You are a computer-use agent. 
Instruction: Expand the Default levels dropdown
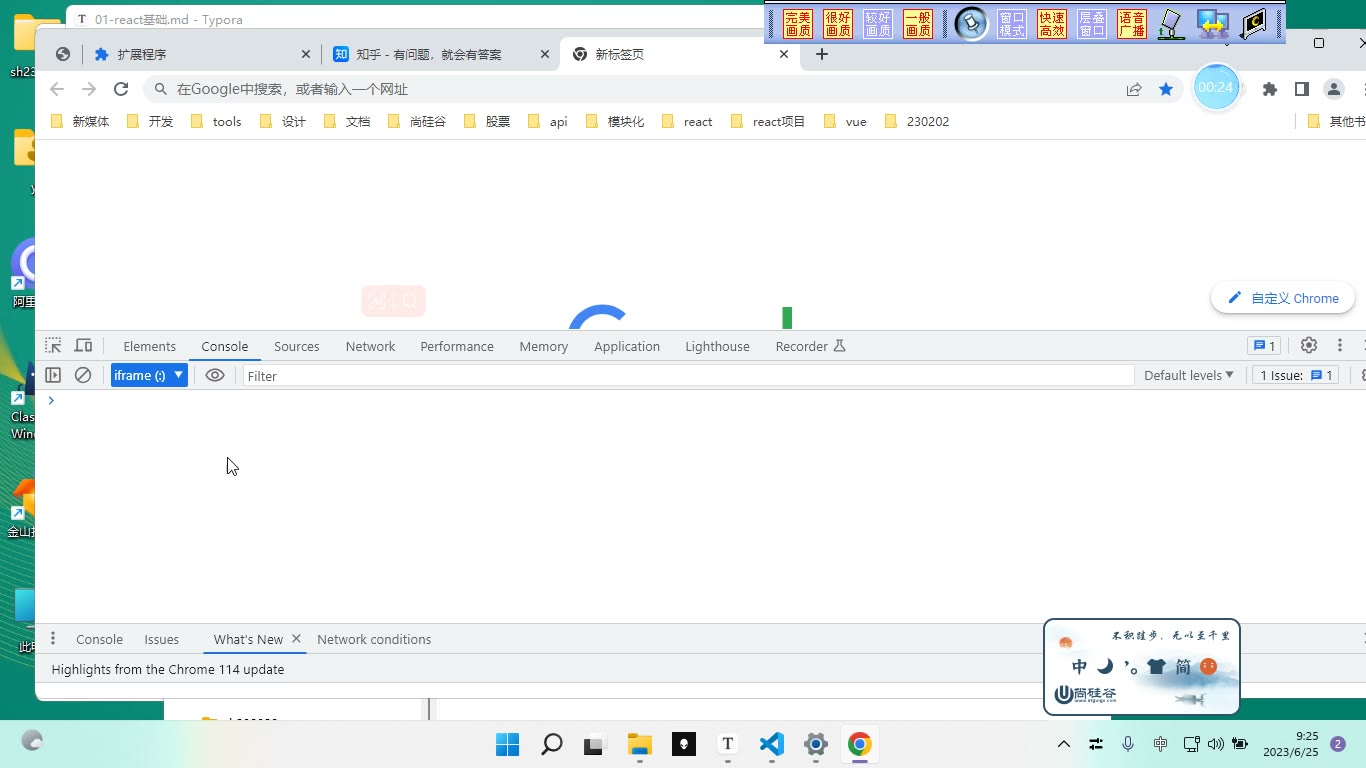tap(1189, 375)
